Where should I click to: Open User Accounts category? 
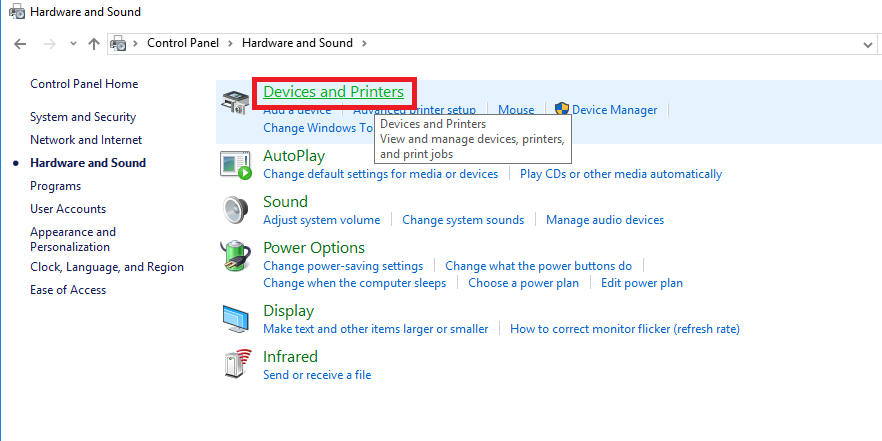point(68,209)
